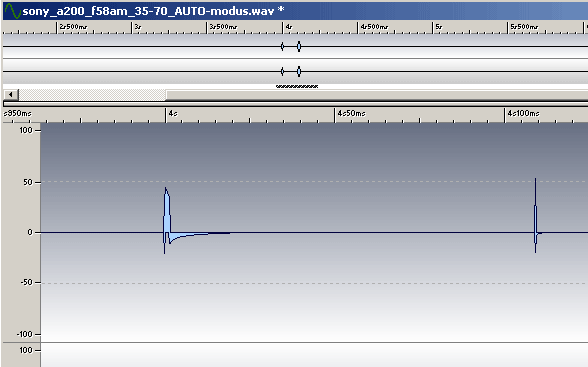Click the title sony_a200_f58am_35-70_AUTO-modus.wav
Viewport: 588px width, 367px height.
pyautogui.click(x=148, y=11)
